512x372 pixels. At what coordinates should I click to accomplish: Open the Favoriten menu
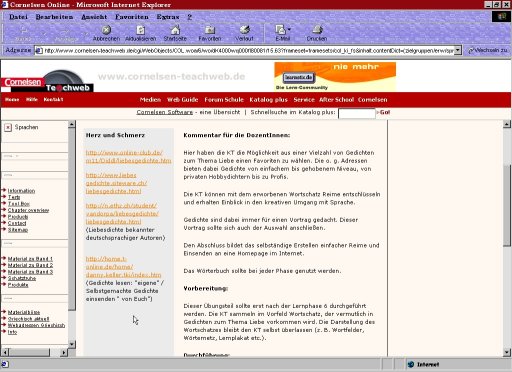point(132,17)
